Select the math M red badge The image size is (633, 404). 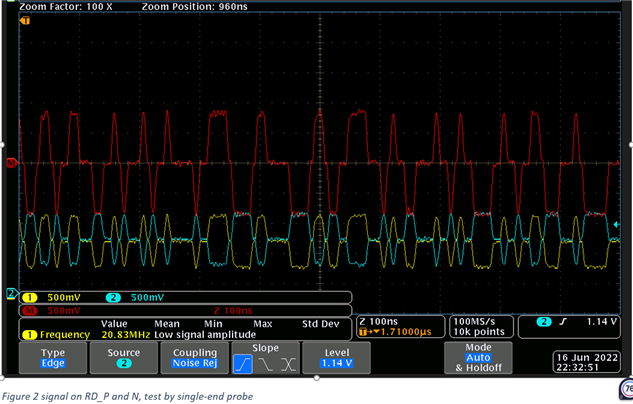coord(29,311)
